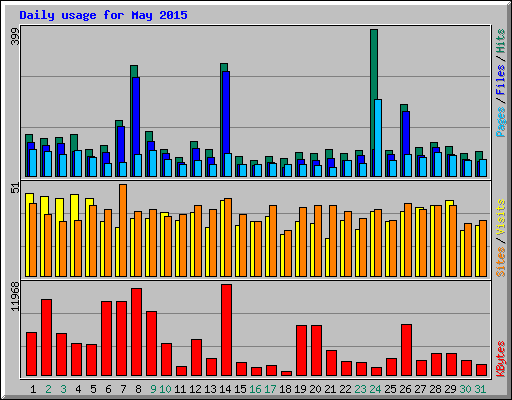Select the red KBytes bar for day 8
Screen dimensions: 512x400
point(136,332)
